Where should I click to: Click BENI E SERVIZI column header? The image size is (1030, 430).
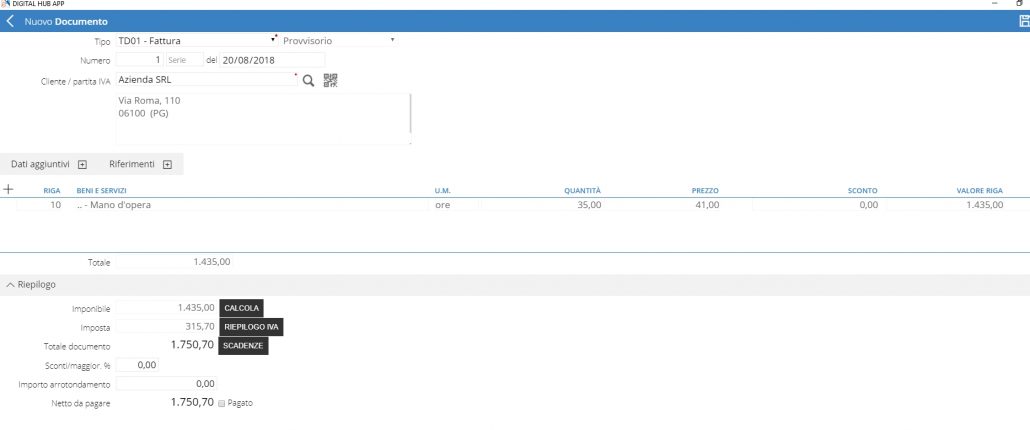pos(101,190)
